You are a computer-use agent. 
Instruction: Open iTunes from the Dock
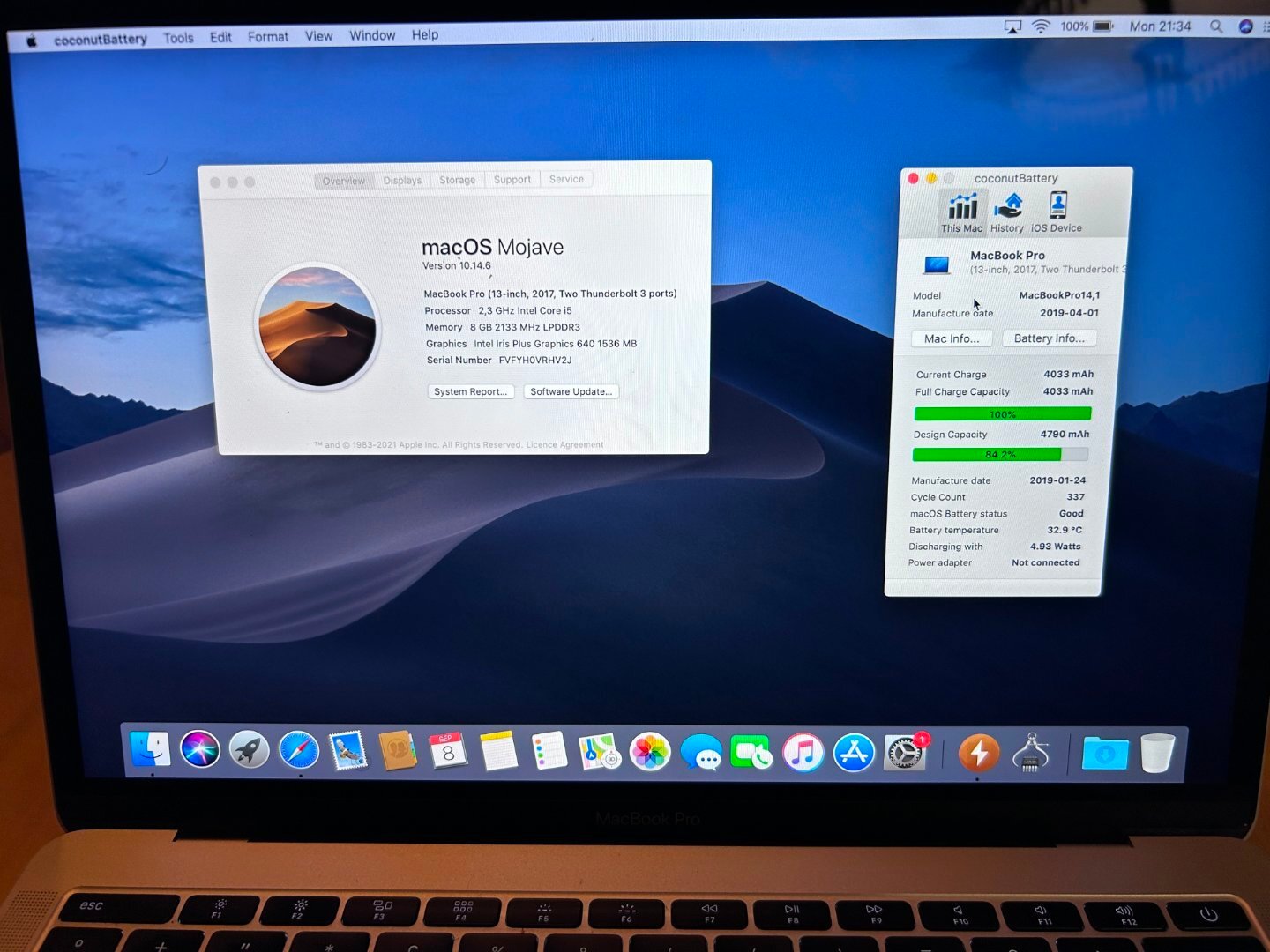pos(803,754)
